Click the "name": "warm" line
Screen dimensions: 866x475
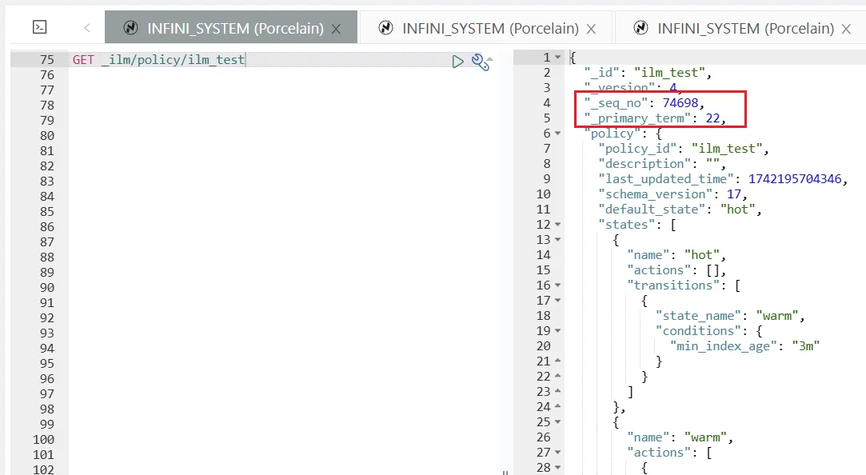(x=680, y=437)
